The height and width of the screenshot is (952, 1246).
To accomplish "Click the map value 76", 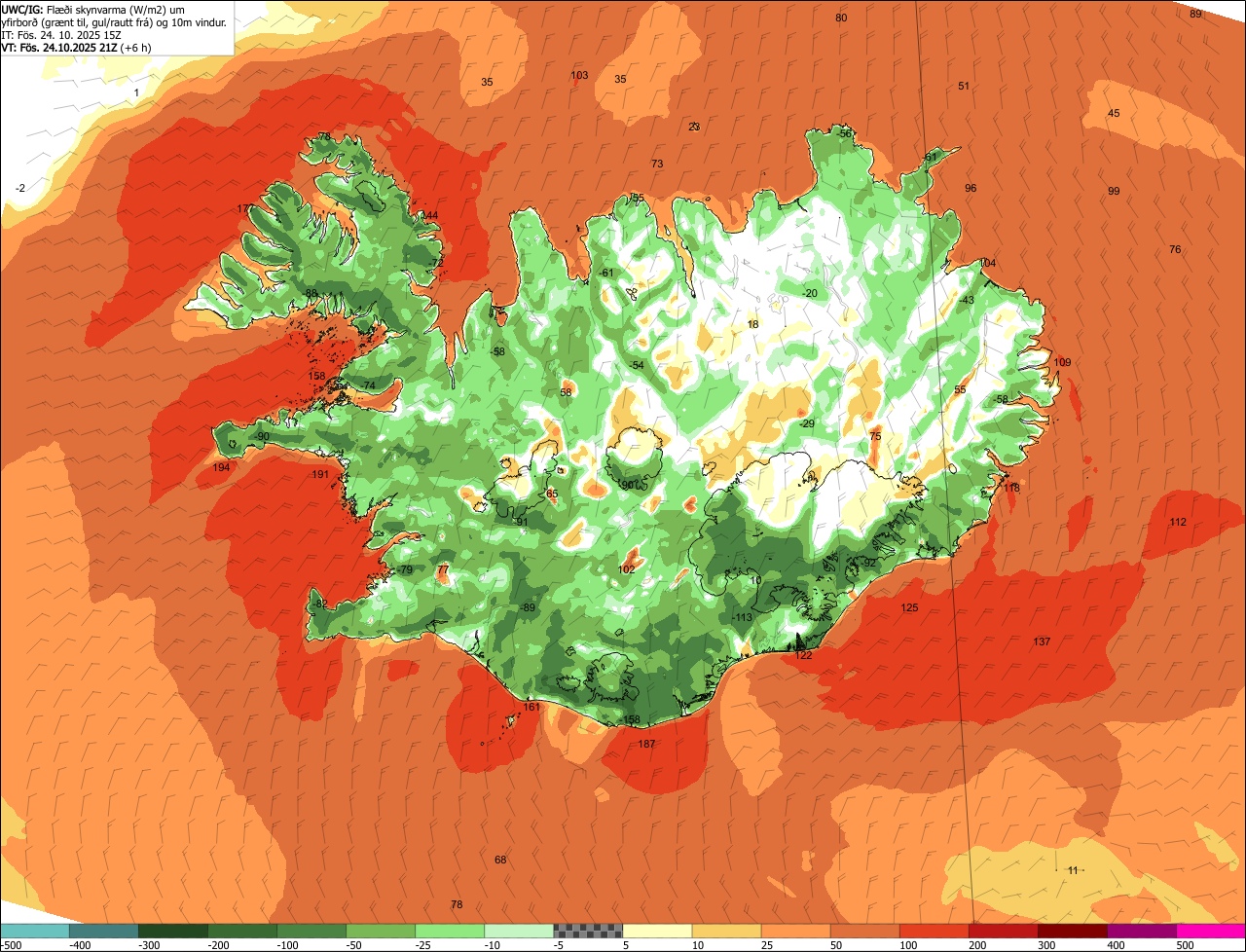I will (1175, 250).
